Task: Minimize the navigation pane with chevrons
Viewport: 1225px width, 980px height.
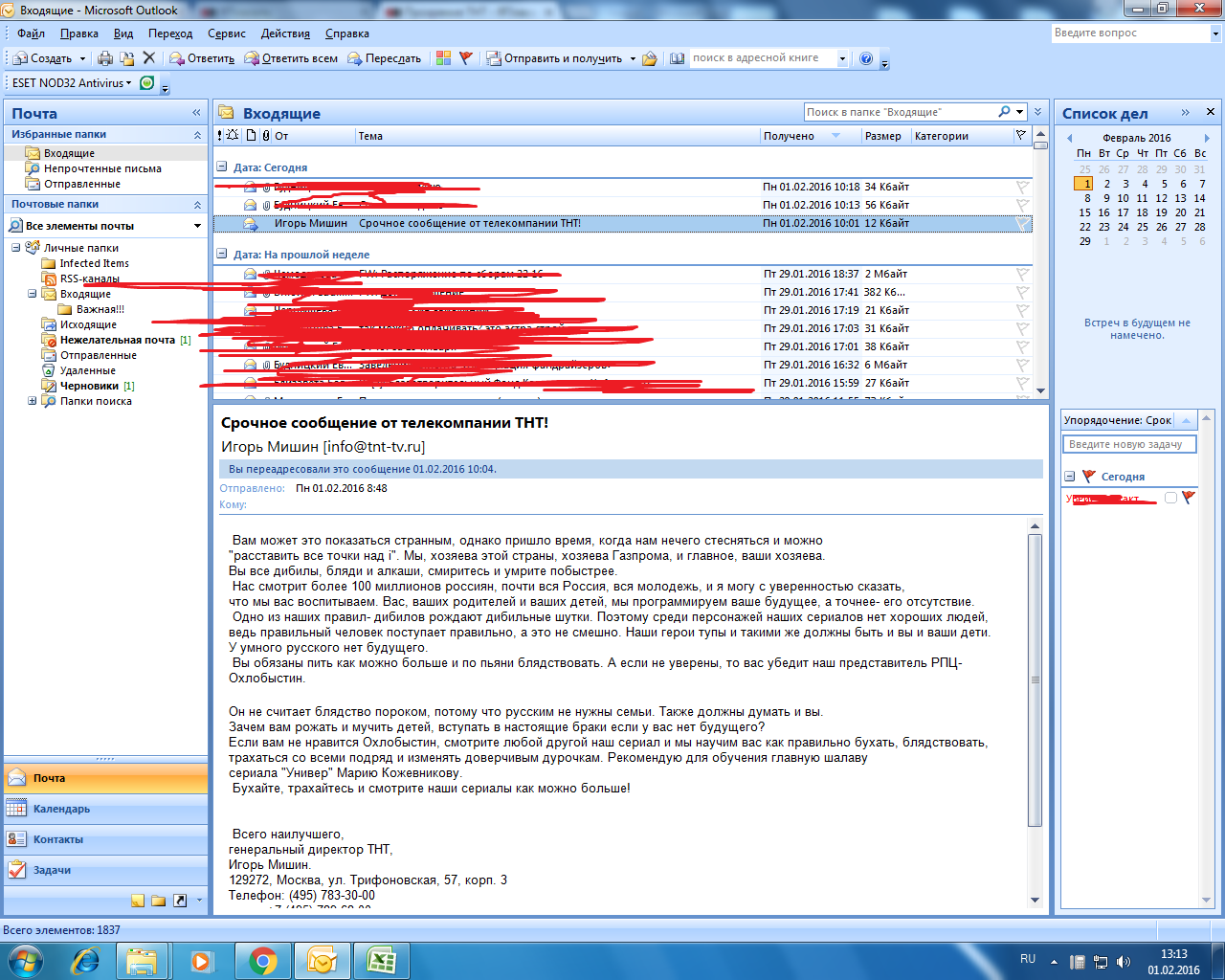Action: (x=196, y=113)
